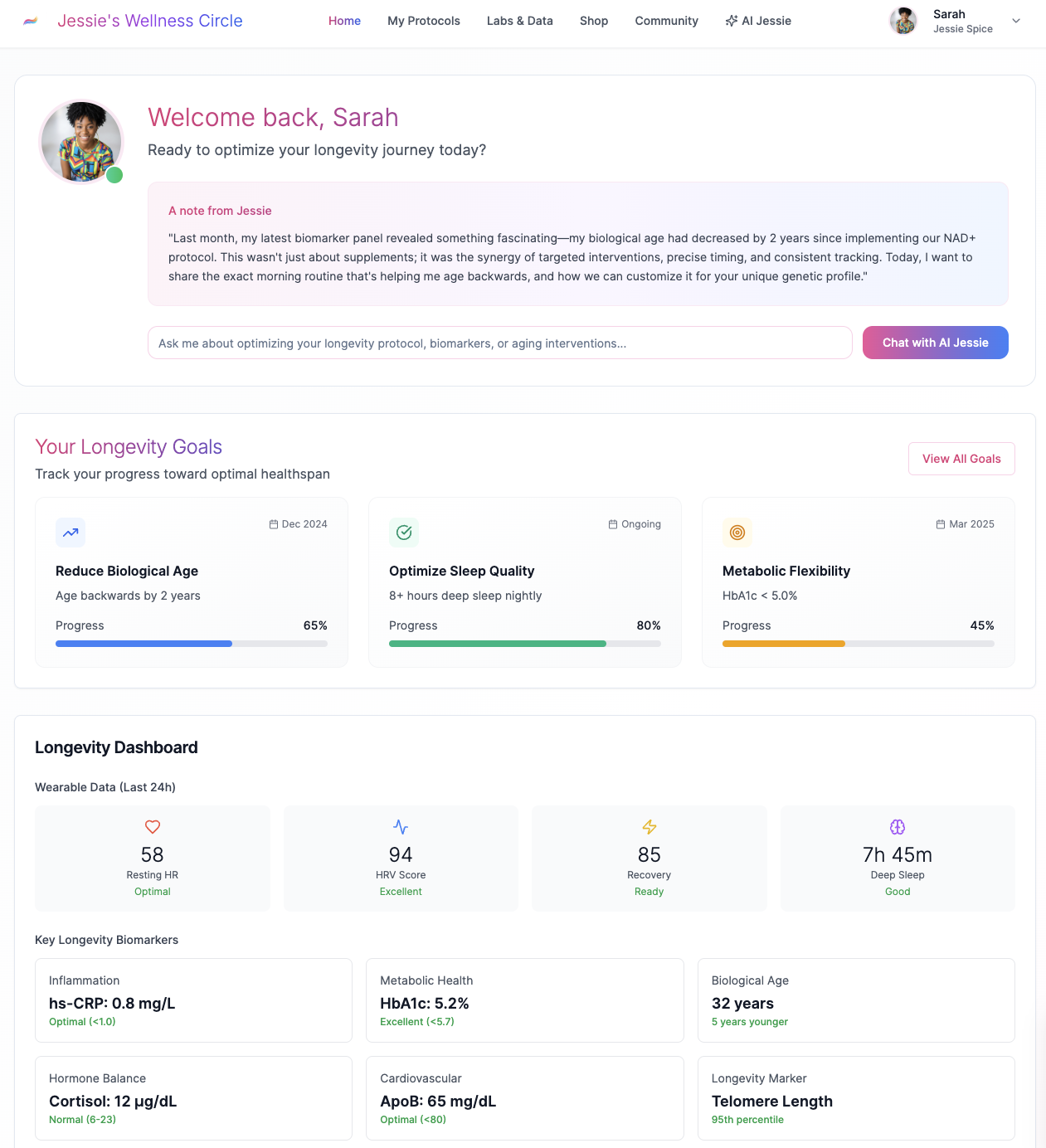Click the Metabolic Flexibility progress bar
Image resolution: width=1046 pixels, height=1148 pixels.
[x=858, y=644]
